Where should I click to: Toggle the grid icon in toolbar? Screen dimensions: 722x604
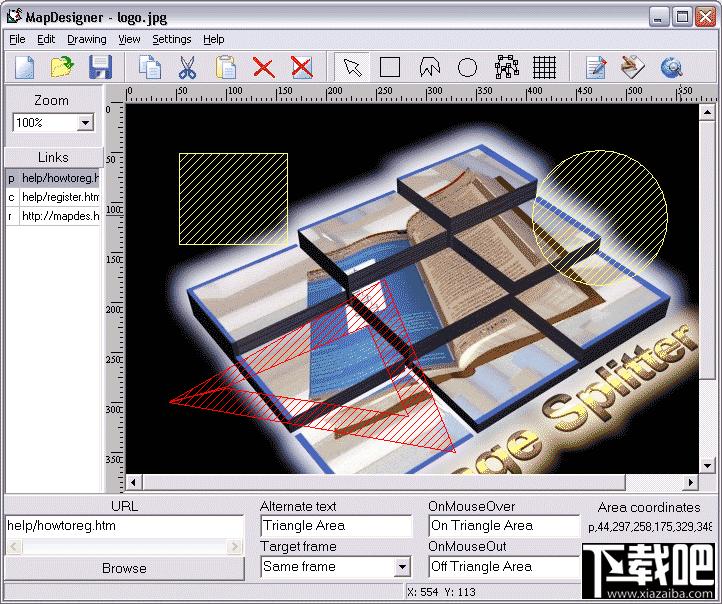(544, 67)
